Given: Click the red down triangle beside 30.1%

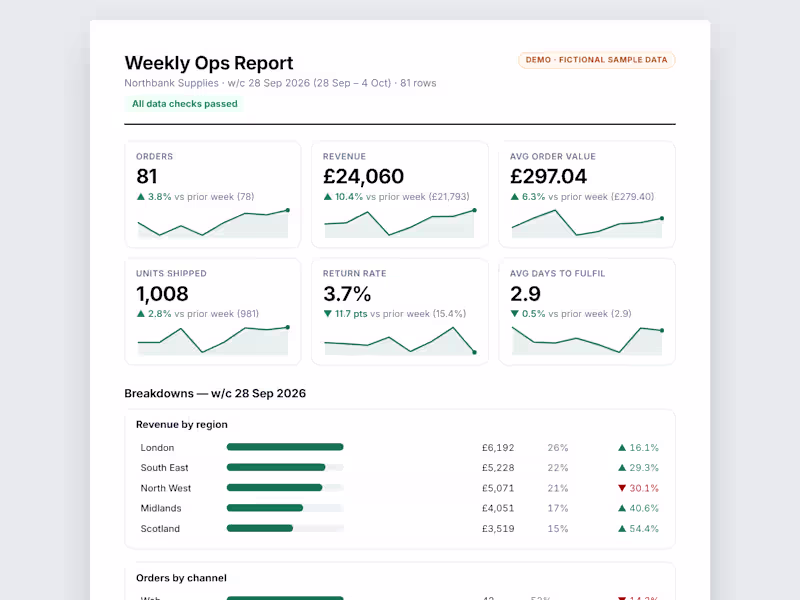Looking at the screenshot, I should [x=622, y=488].
